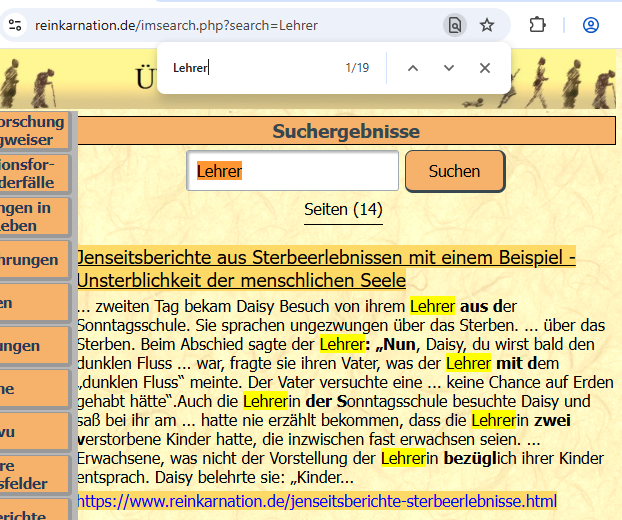Select the top sidebar item ending in 'gweiser'
This screenshot has height=520, width=622.
[x=34, y=131]
